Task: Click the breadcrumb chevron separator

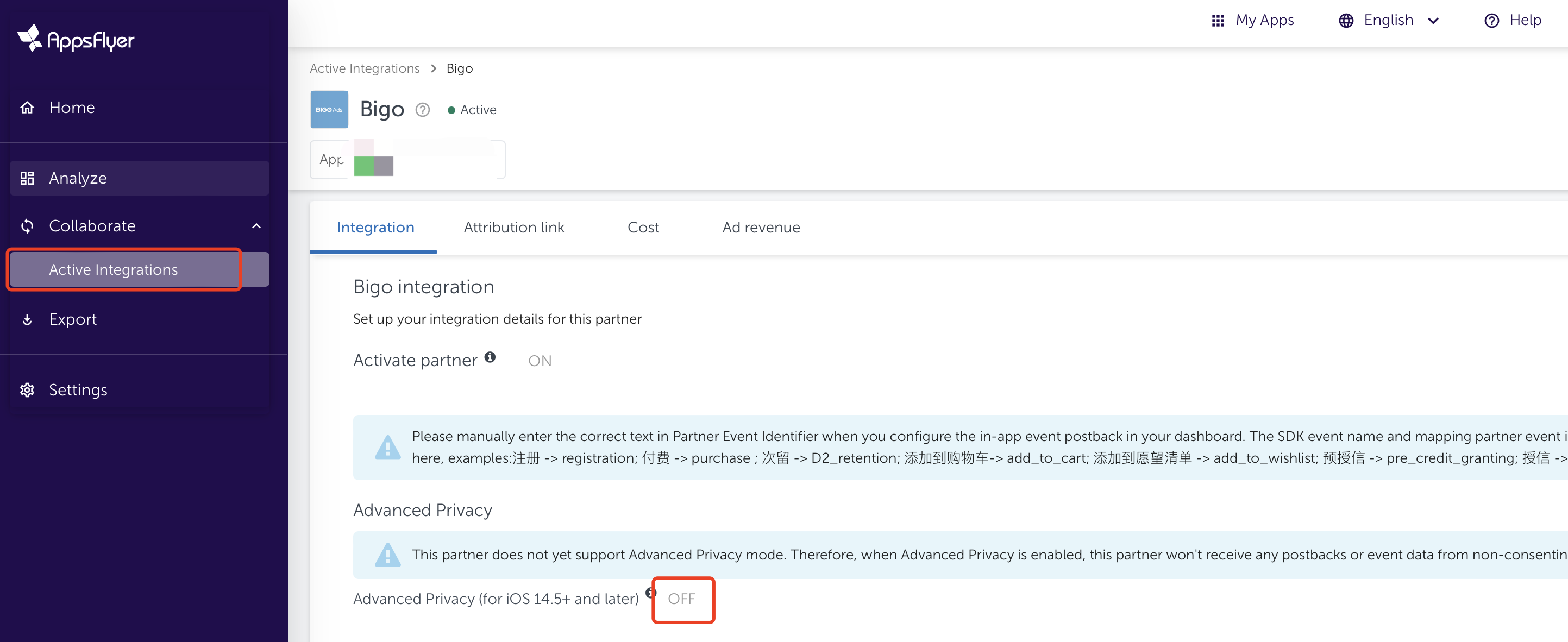Action: [434, 69]
